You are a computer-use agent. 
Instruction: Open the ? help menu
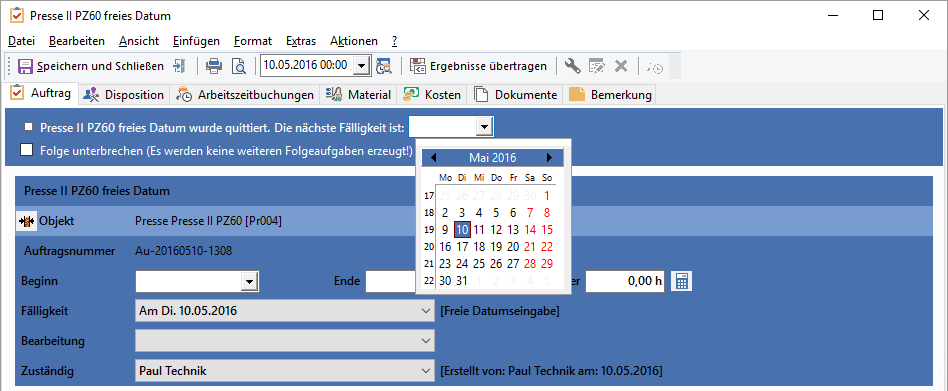394,41
